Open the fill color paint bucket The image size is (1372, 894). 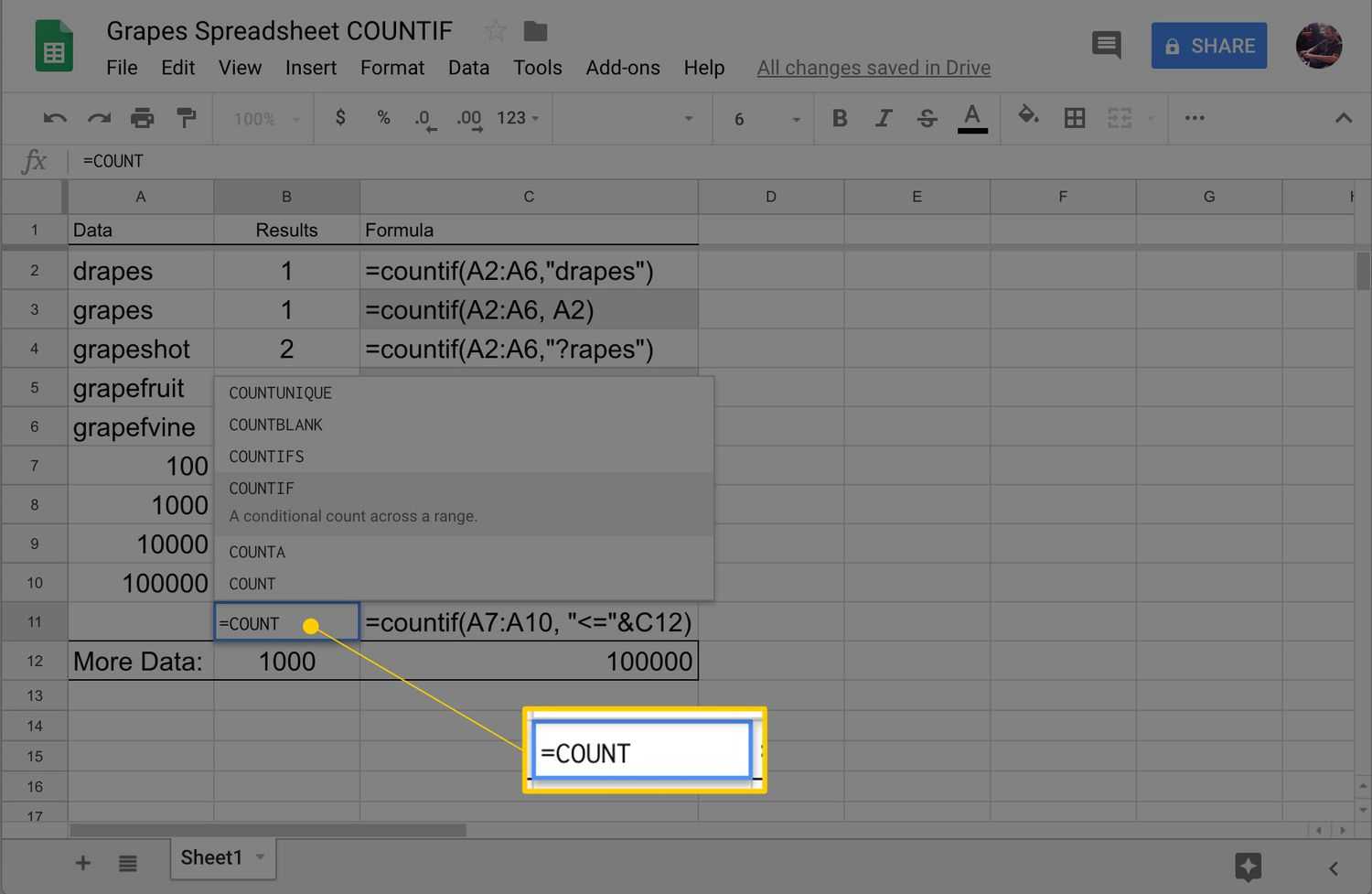click(x=1028, y=116)
